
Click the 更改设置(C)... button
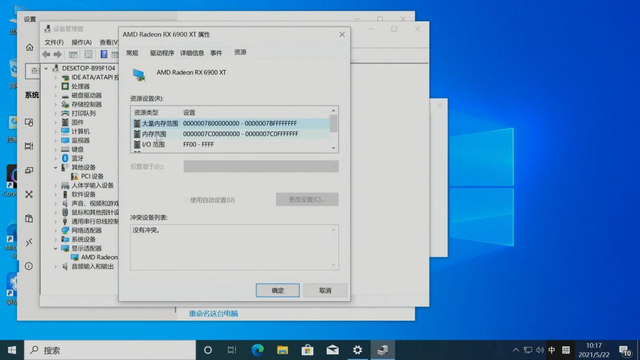click(307, 199)
